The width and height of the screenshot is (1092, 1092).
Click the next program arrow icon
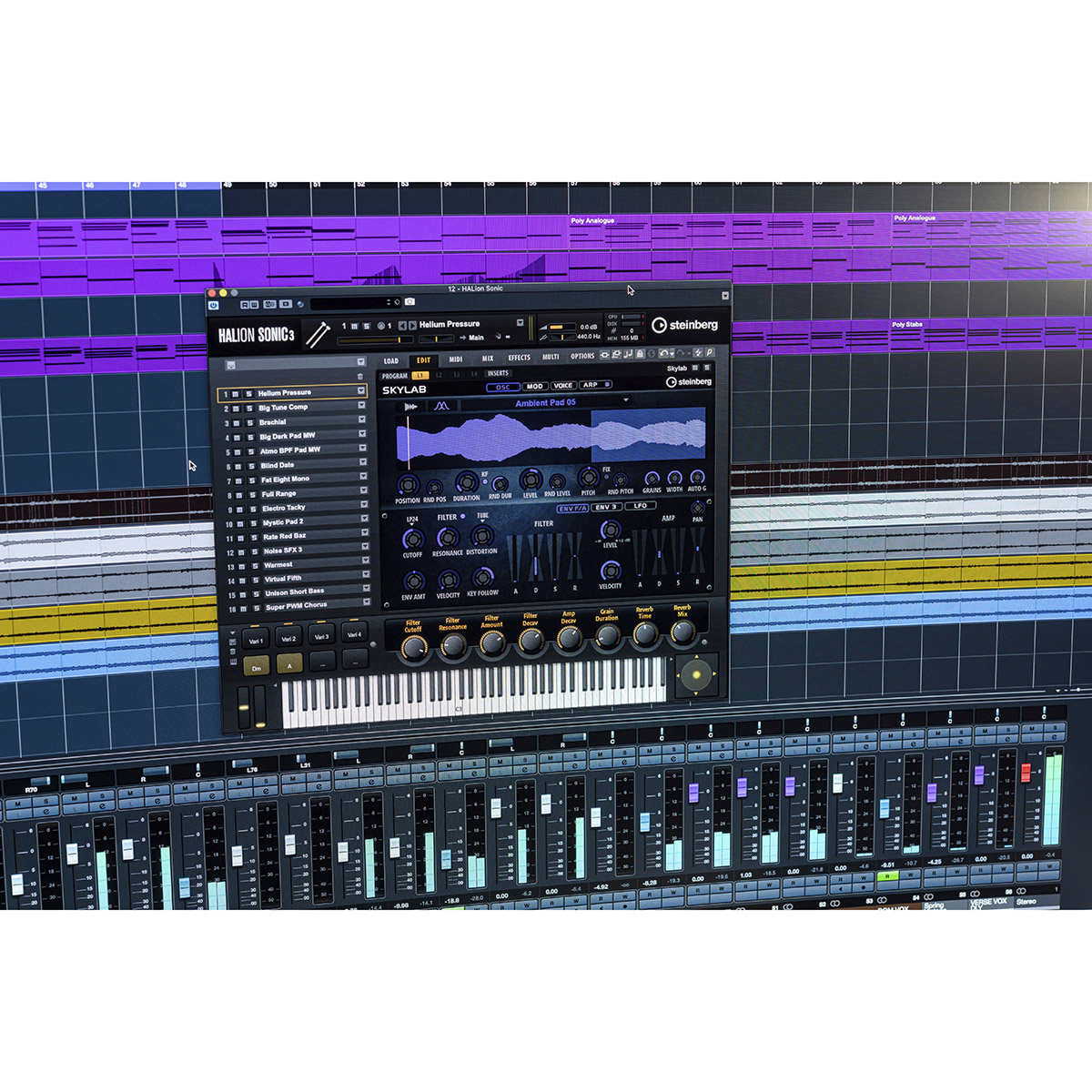pos(412,325)
